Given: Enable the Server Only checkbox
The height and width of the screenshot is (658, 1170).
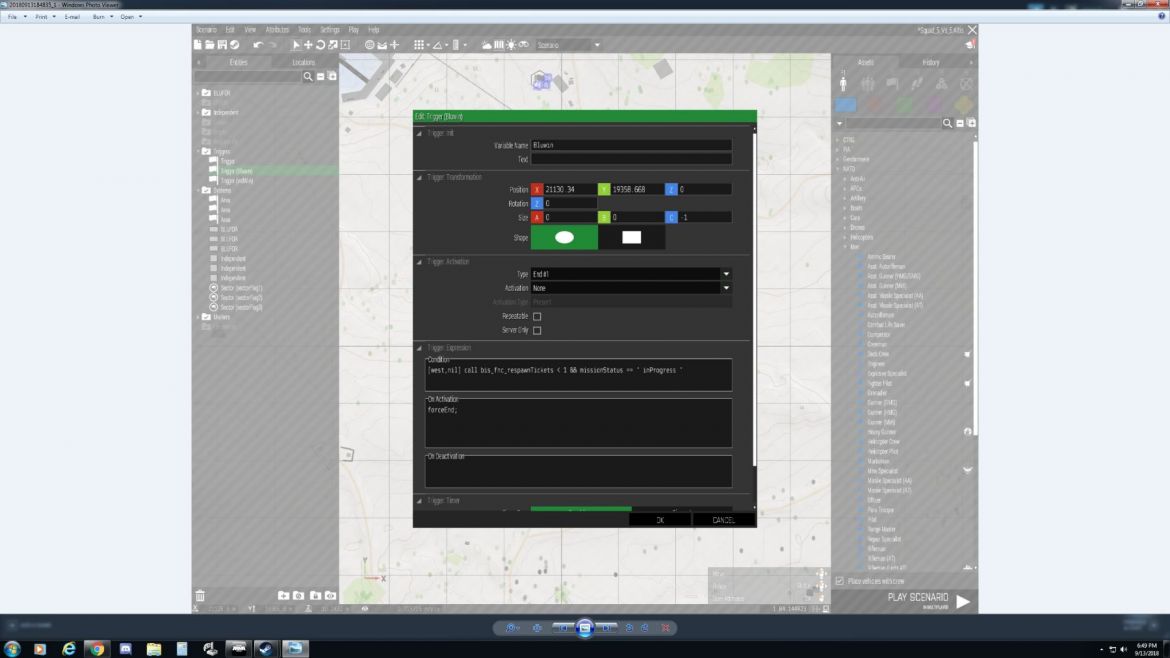Looking at the screenshot, I should click(537, 330).
